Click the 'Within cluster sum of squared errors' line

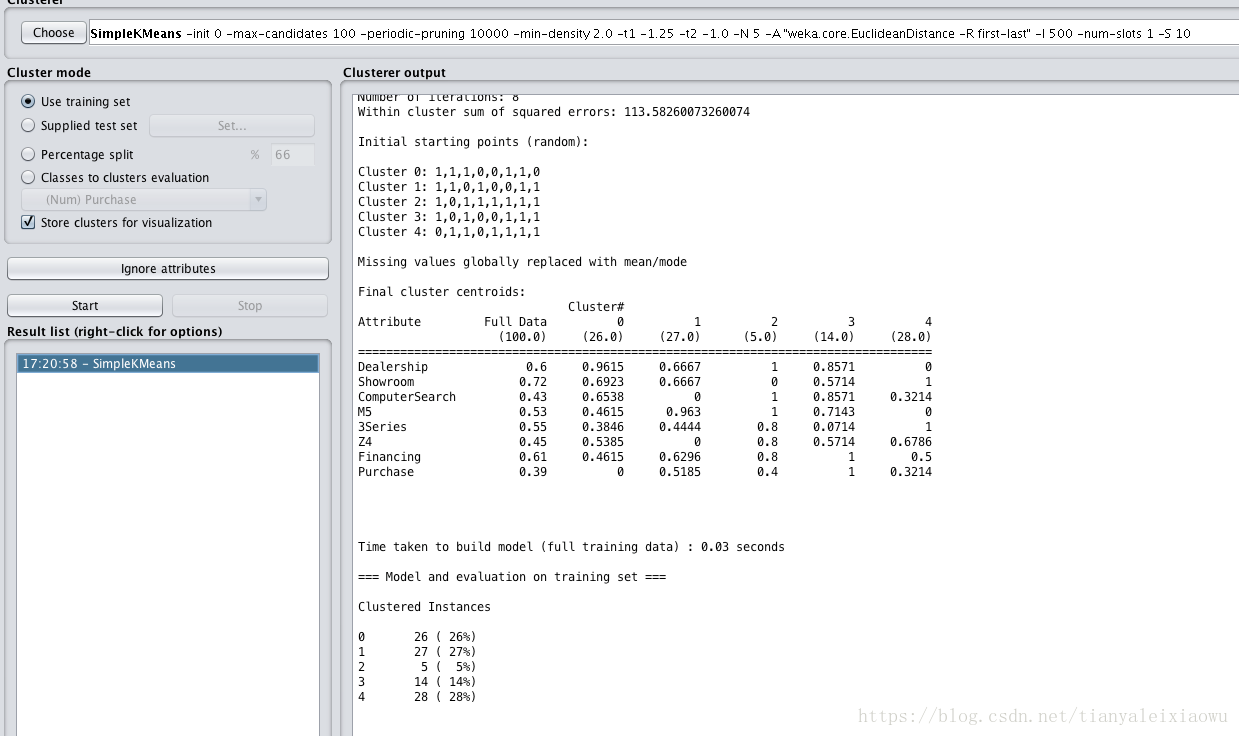click(554, 112)
